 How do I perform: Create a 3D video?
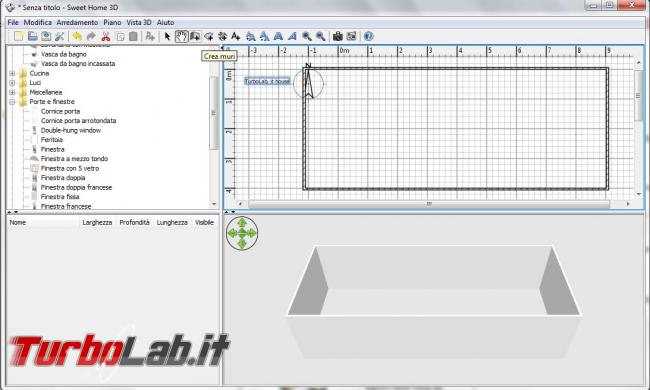pos(352,36)
